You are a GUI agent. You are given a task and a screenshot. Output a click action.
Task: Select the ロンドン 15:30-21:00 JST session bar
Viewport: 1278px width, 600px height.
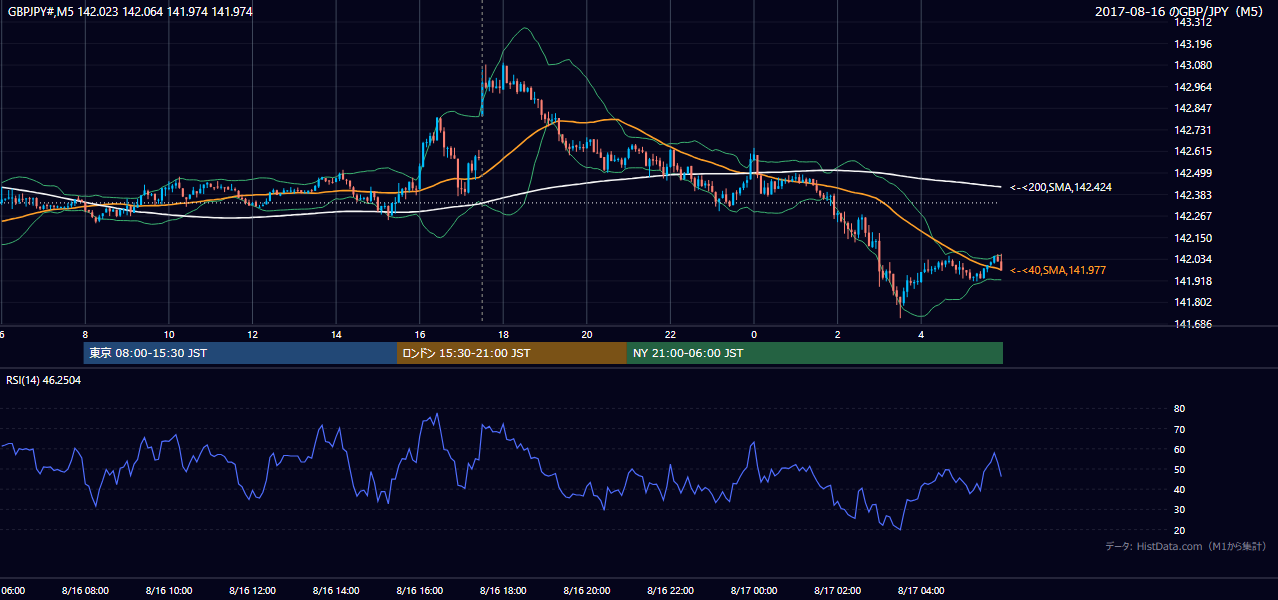click(512, 353)
